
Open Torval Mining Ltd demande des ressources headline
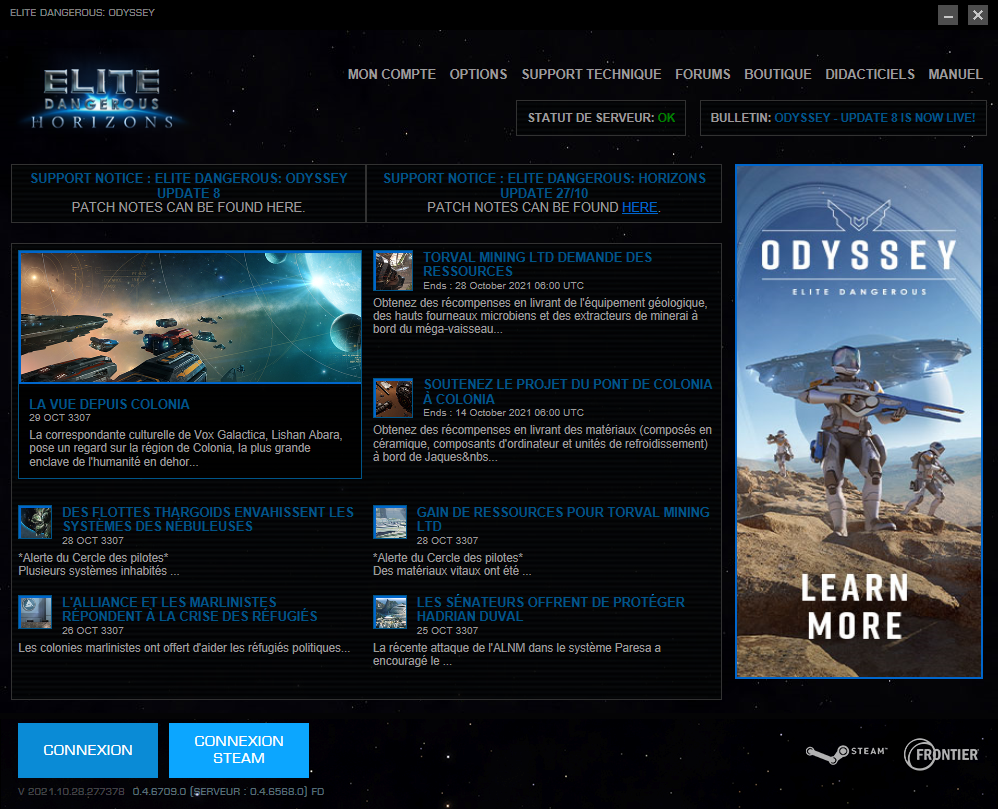pos(537,264)
